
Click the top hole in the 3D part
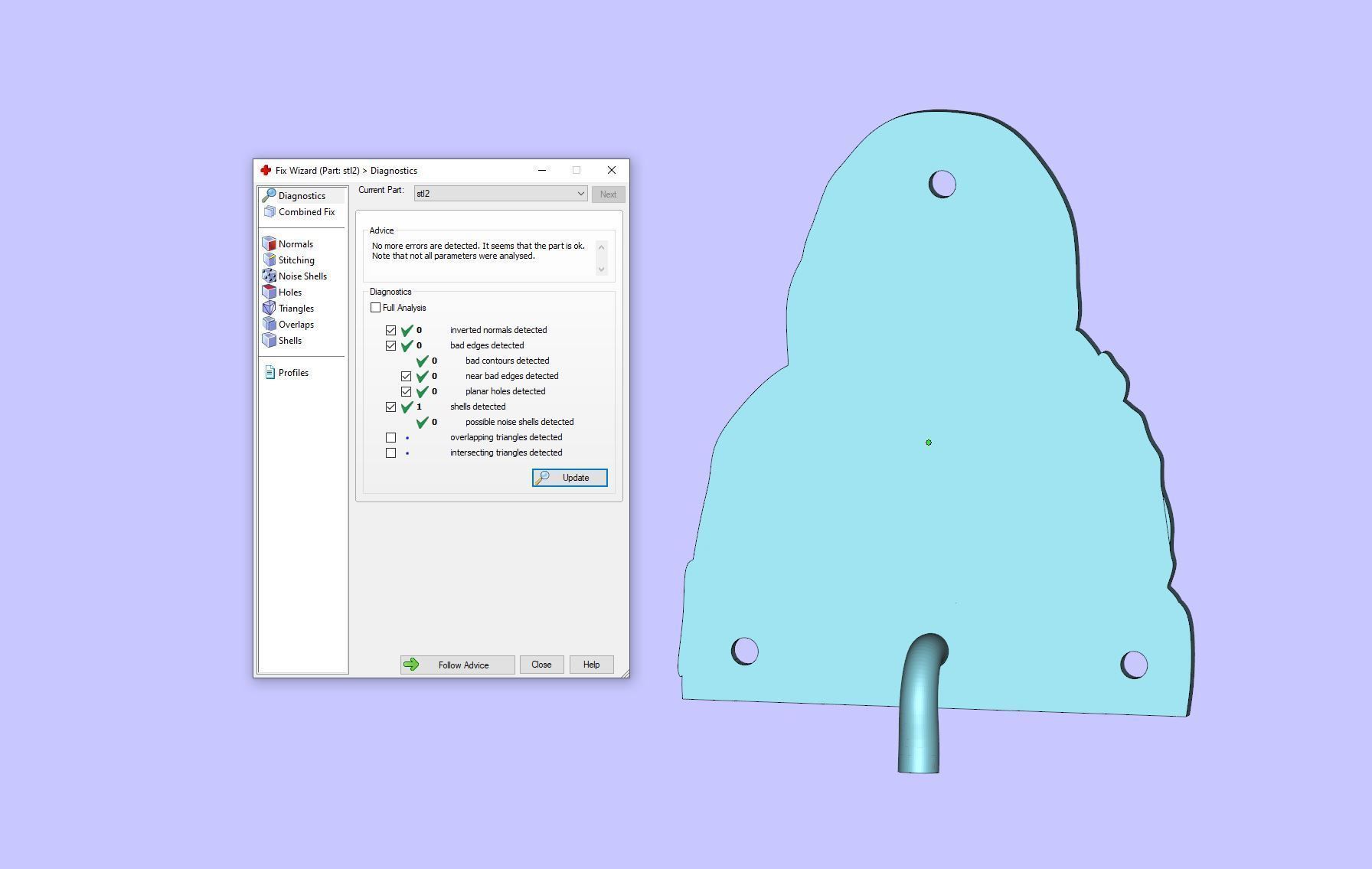coord(942,185)
